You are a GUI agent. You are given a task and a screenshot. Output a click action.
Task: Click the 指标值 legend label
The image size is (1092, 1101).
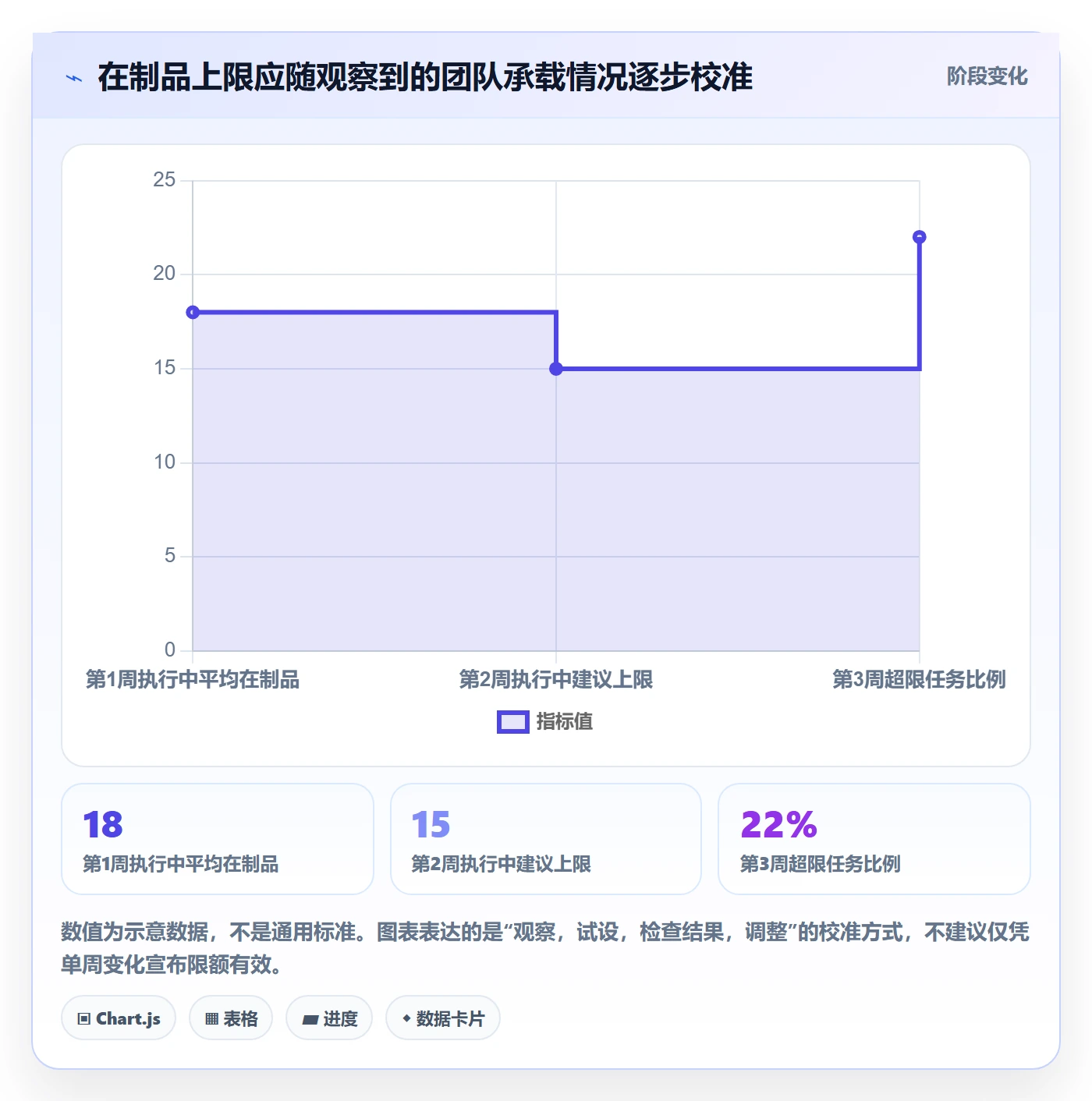tap(565, 722)
